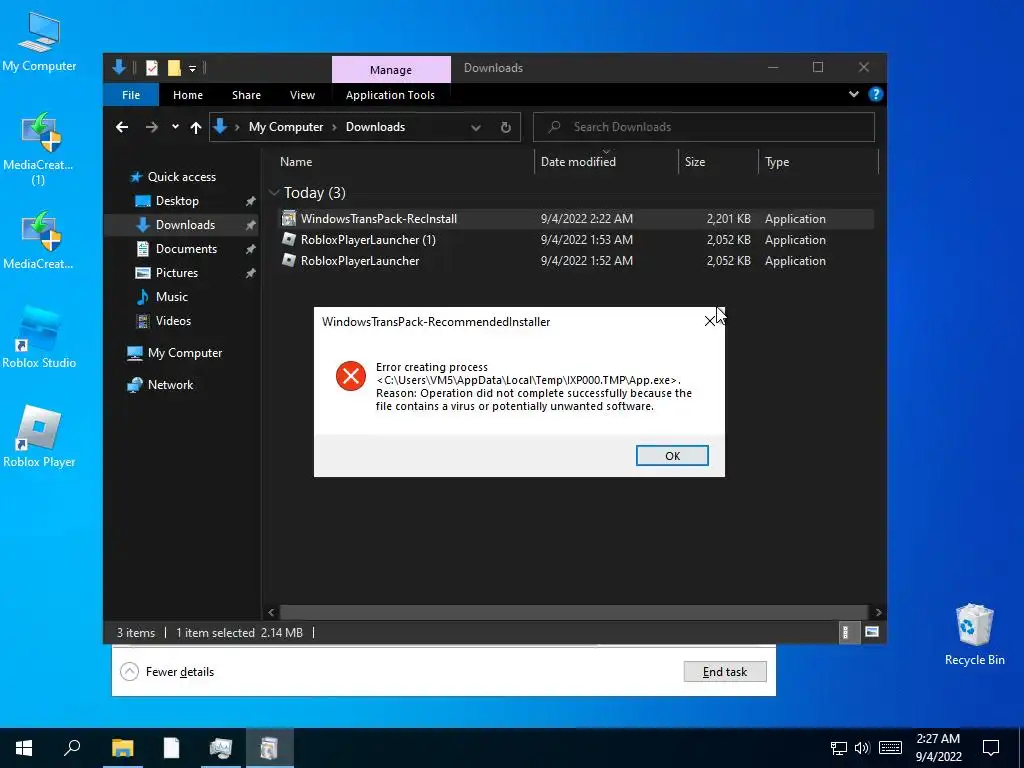Open the recent locations dropdown arrow
This screenshot has width=1024, height=768.
pos(175,127)
